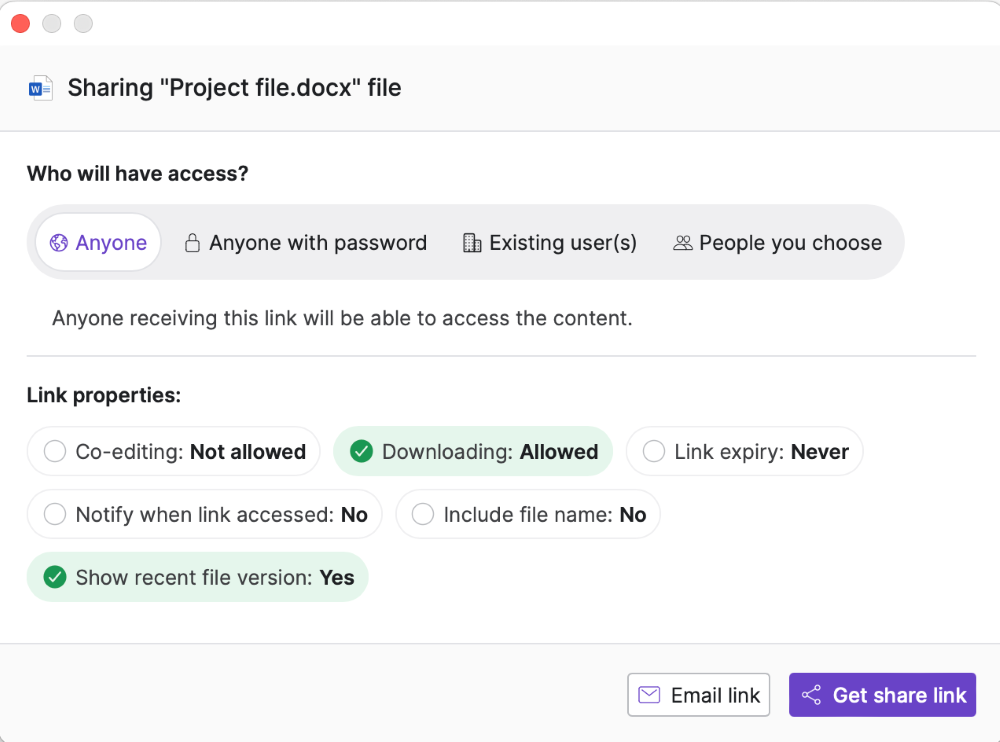
Task: Close the sharing window with red button
Action: pos(20,24)
